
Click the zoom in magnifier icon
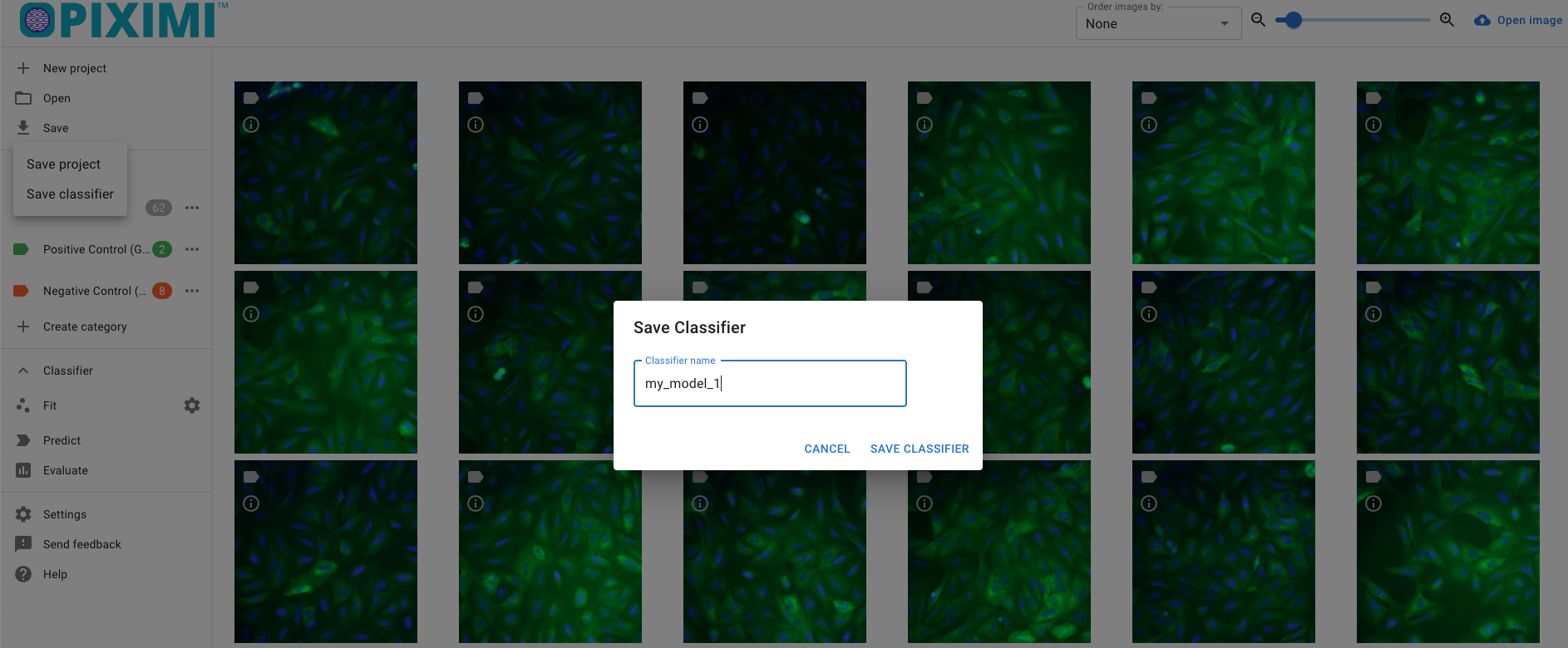[x=1447, y=20]
